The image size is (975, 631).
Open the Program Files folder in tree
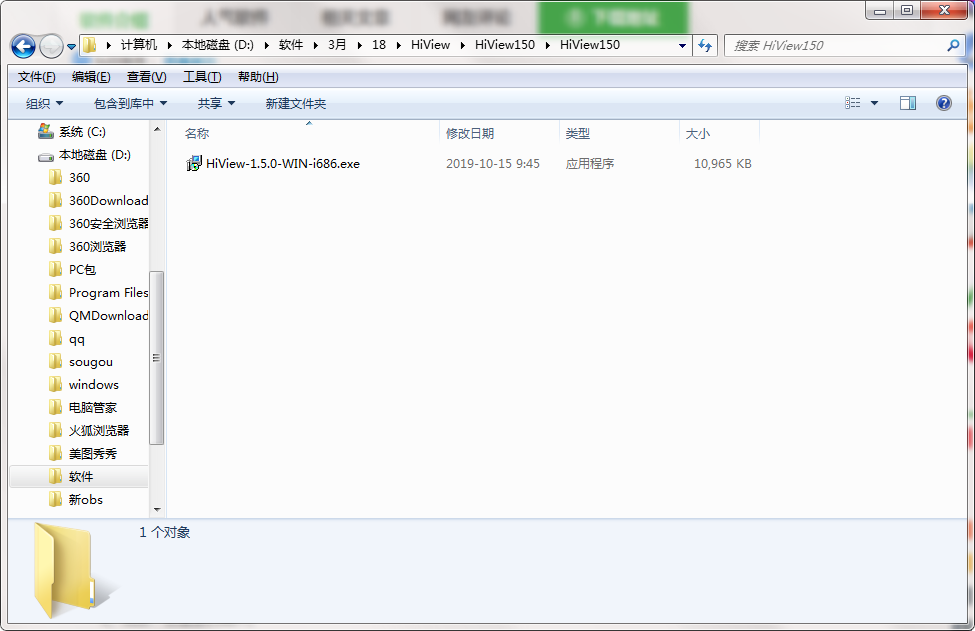click(108, 293)
